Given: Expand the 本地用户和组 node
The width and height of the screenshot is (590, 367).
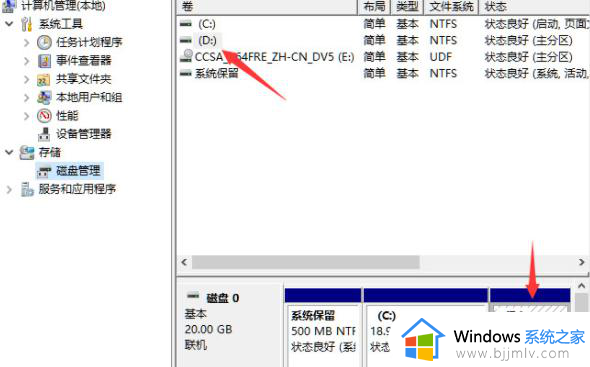Looking at the screenshot, I should pos(26,97).
